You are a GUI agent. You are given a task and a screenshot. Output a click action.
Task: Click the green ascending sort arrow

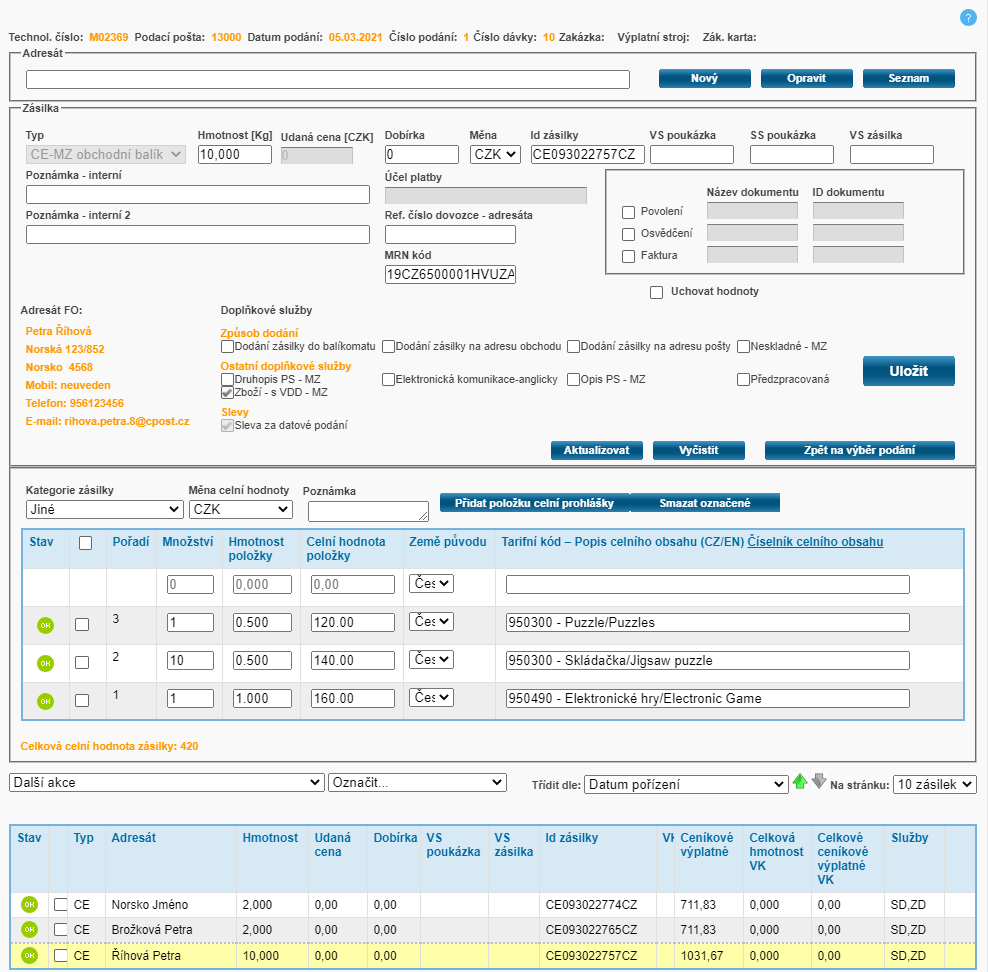click(800, 782)
